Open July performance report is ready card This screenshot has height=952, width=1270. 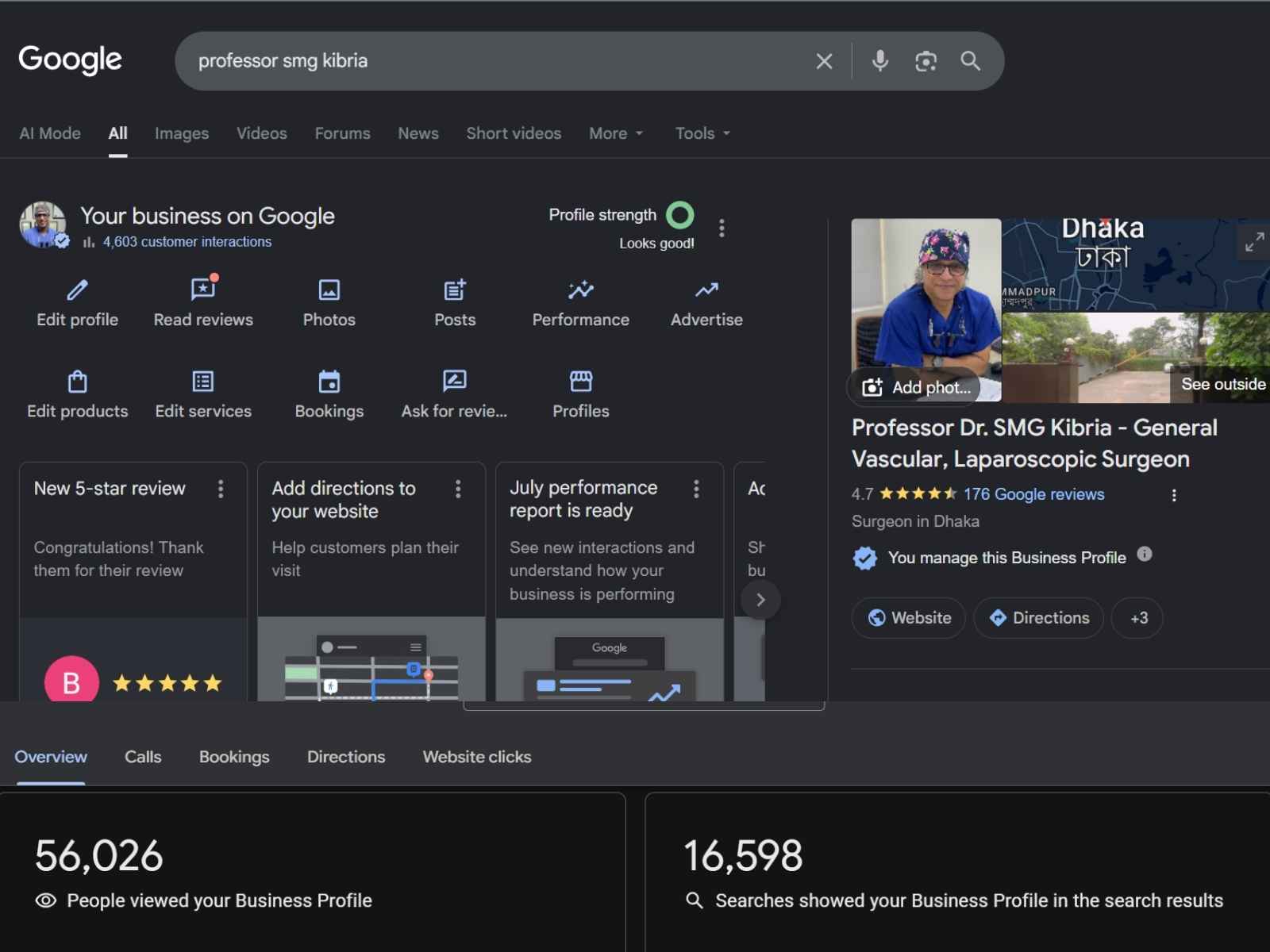(610, 582)
